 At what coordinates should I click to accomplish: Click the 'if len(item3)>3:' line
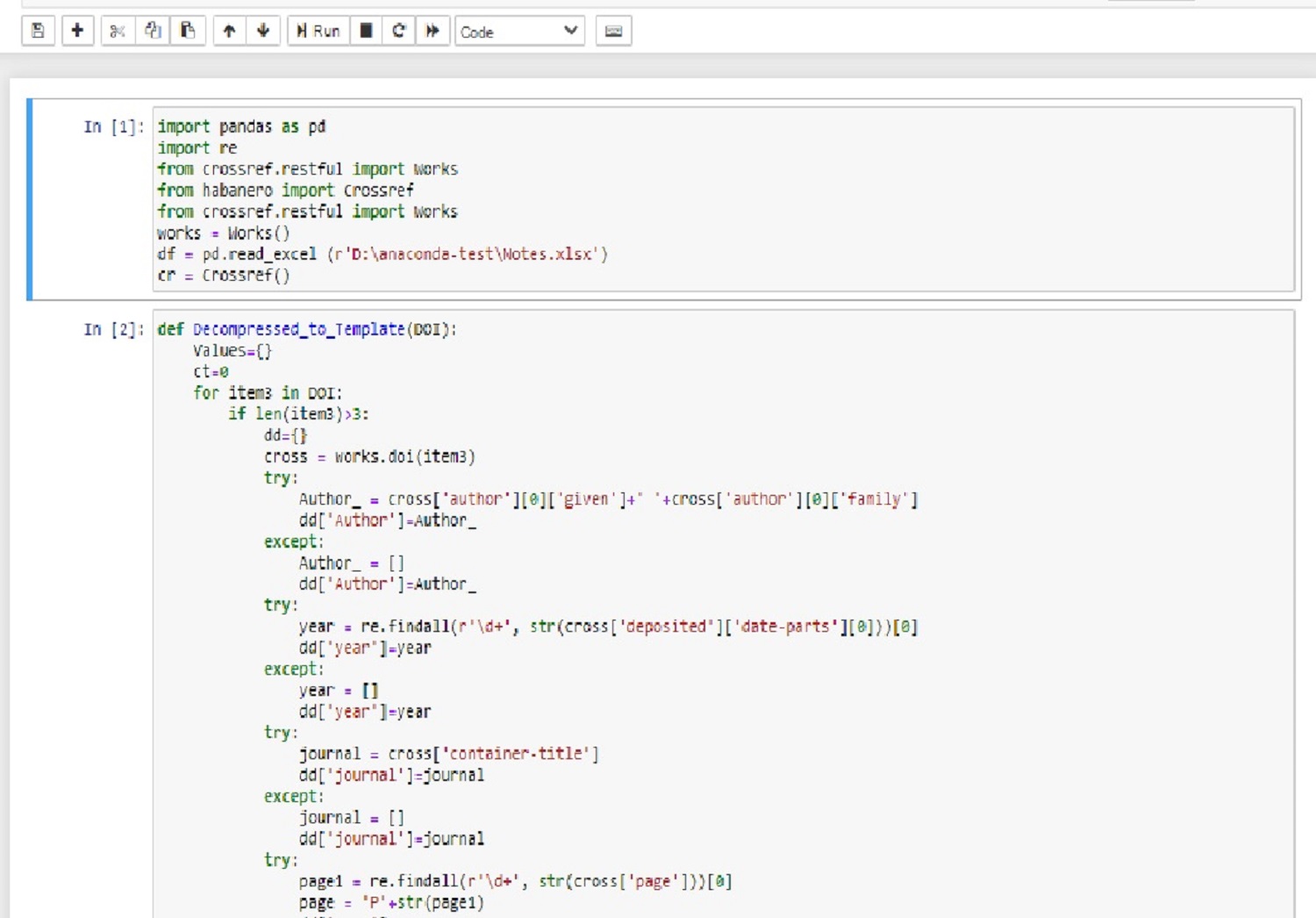click(x=299, y=413)
